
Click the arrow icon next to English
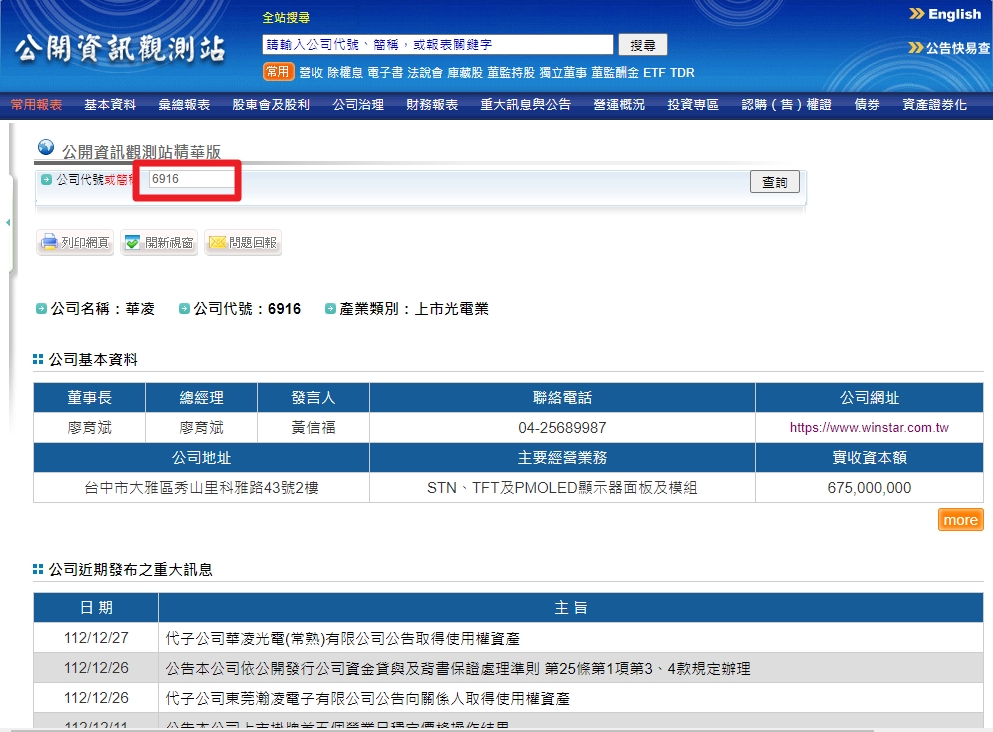(x=916, y=14)
